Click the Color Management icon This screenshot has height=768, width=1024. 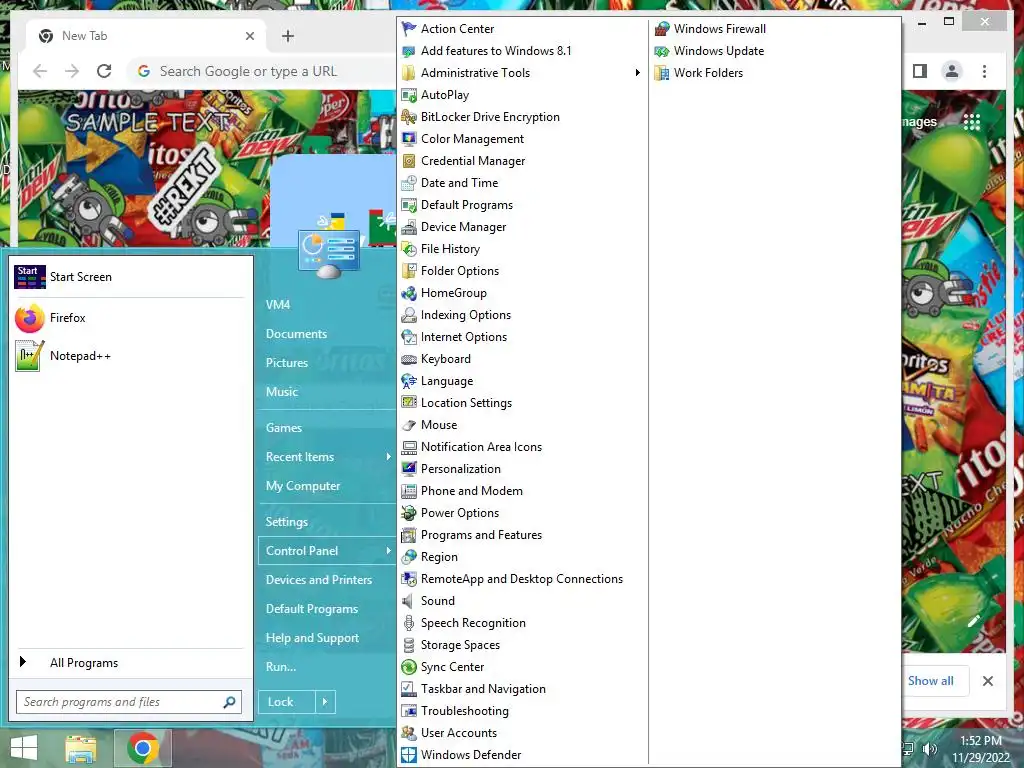coord(409,139)
